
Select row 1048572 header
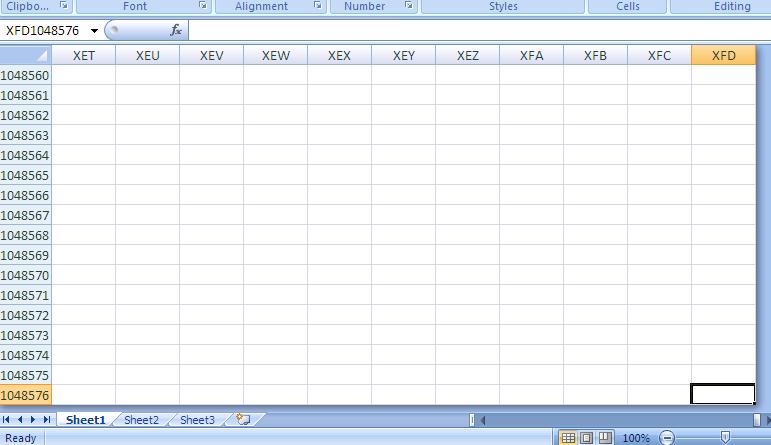26,315
